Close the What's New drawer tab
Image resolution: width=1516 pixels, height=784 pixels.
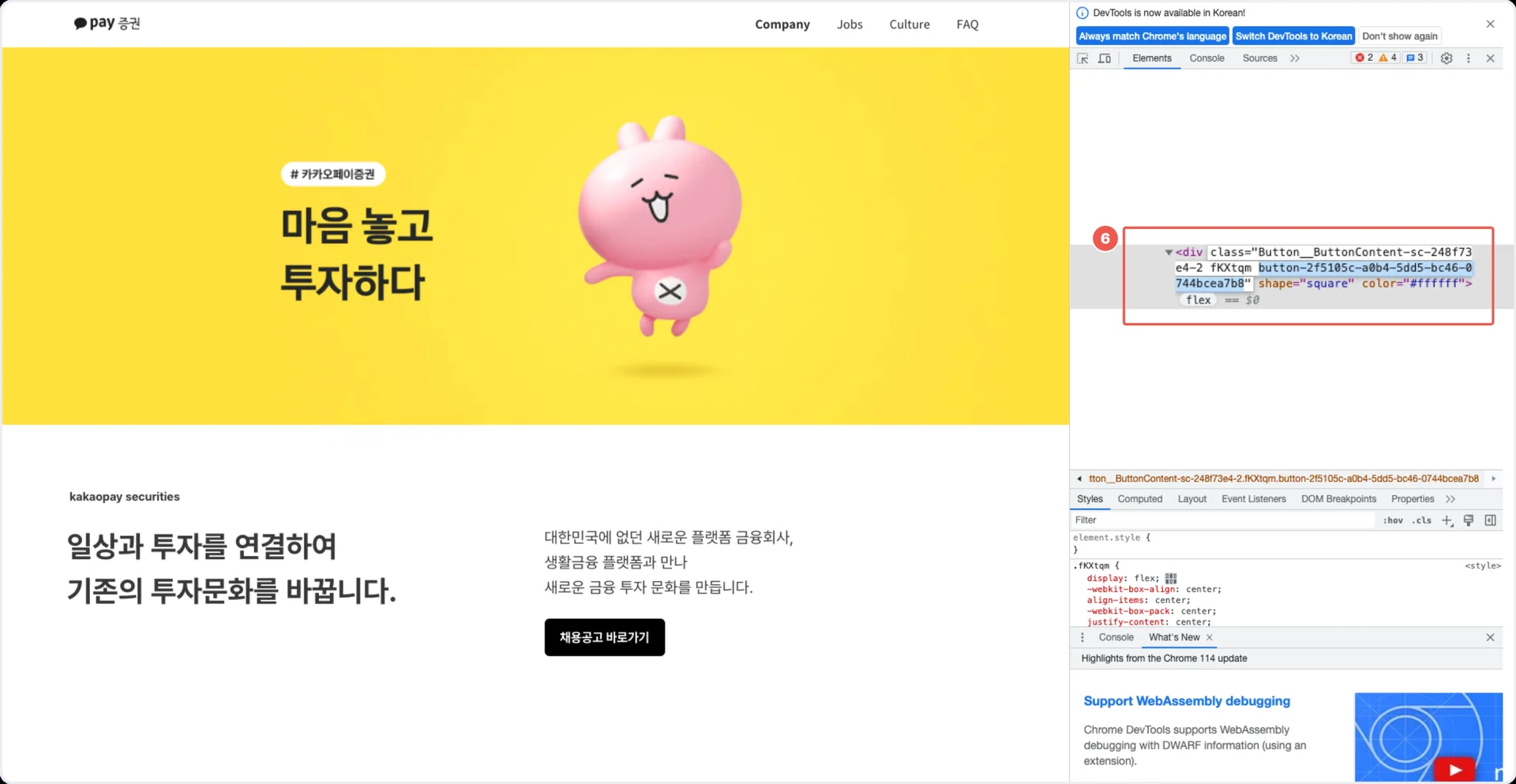[x=1210, y=637]
